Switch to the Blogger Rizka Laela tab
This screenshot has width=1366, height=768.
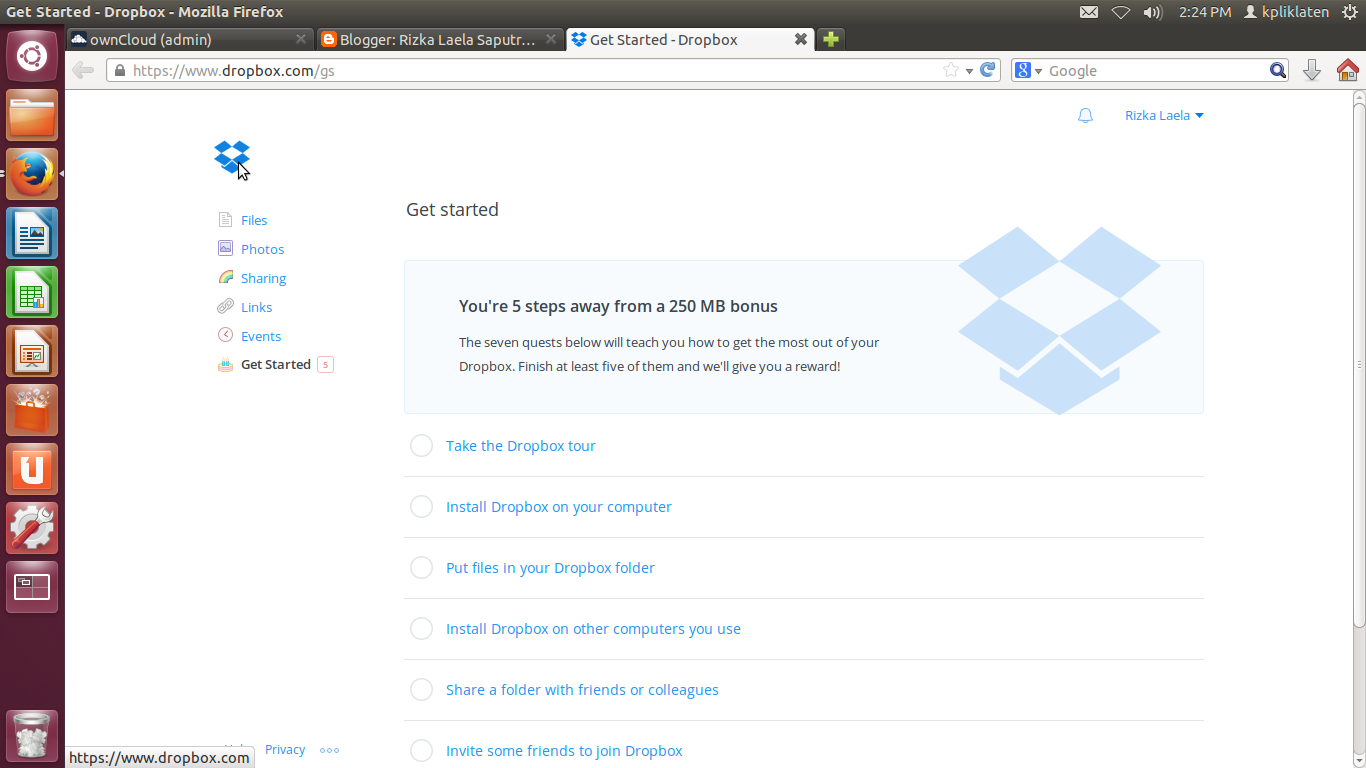(x=440, y=40)
